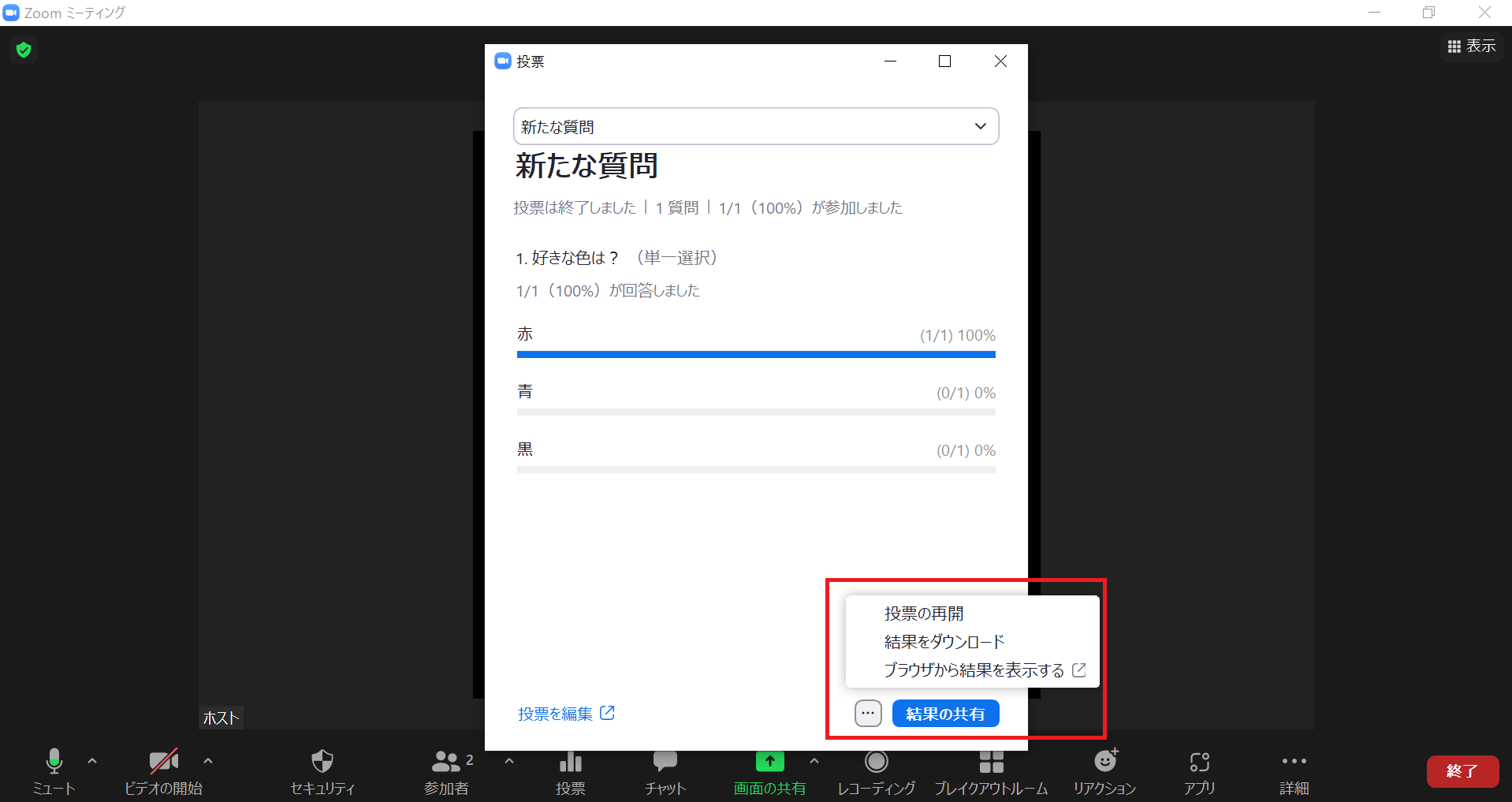Start video with the camera button
The image size is (1512, 802).
163,770
